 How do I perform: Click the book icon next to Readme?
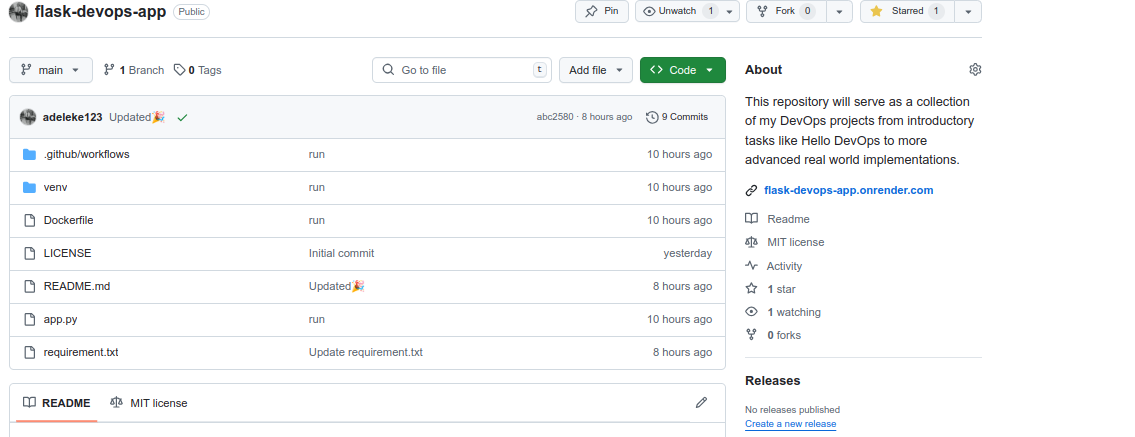751,218
